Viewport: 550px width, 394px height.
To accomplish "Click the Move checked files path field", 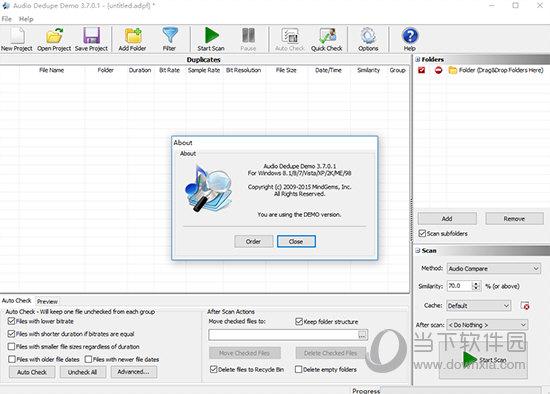I will pos(283,335).
